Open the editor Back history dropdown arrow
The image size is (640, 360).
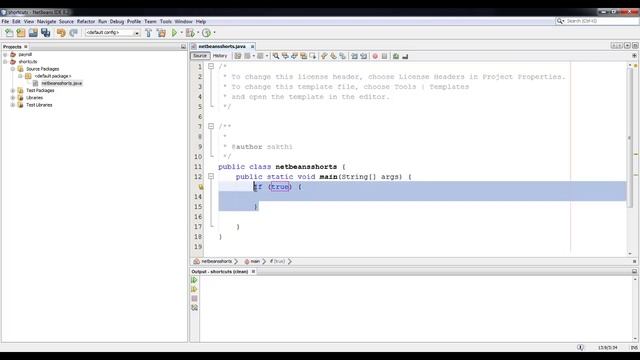[x=253, y=56]
